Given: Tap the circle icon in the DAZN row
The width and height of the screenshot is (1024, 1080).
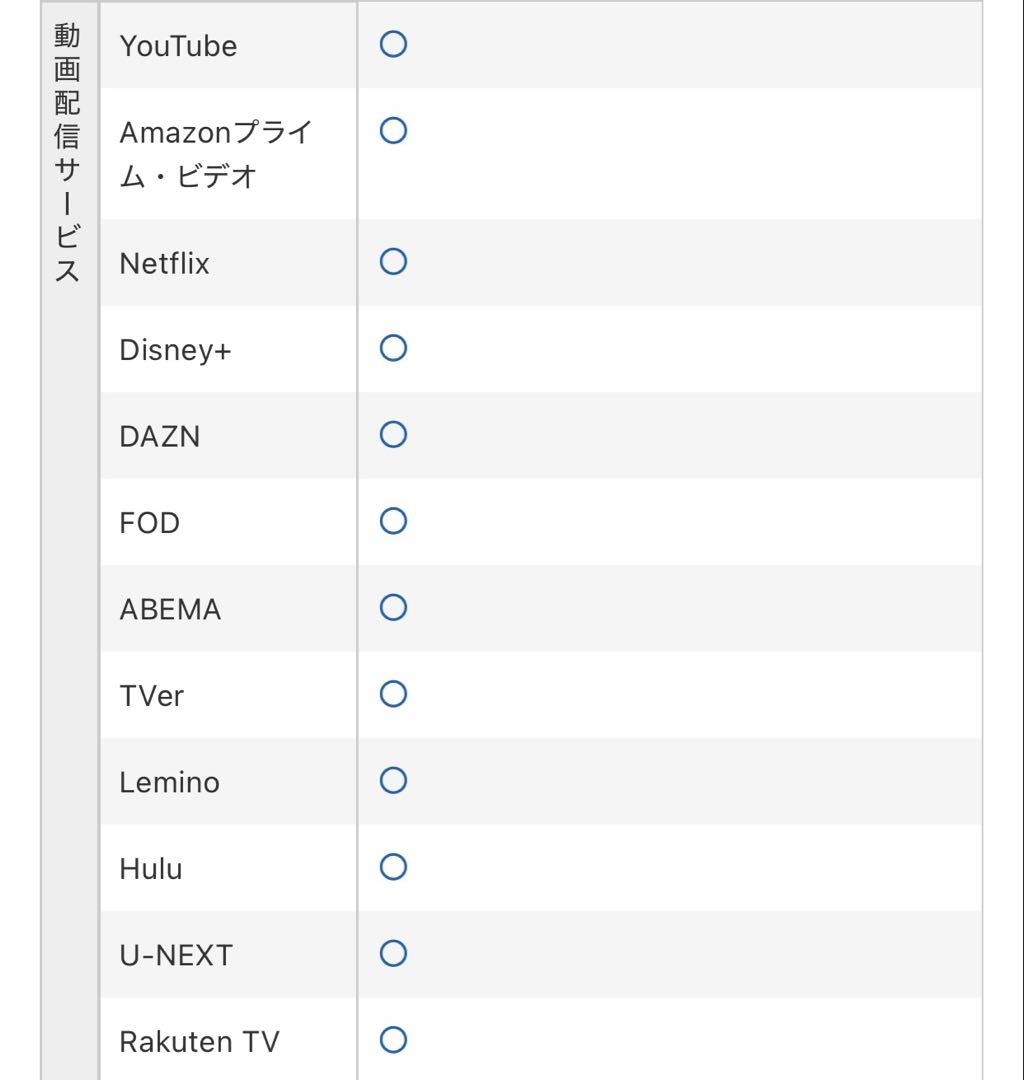Looking at the screenshot, I should (394, 434).
